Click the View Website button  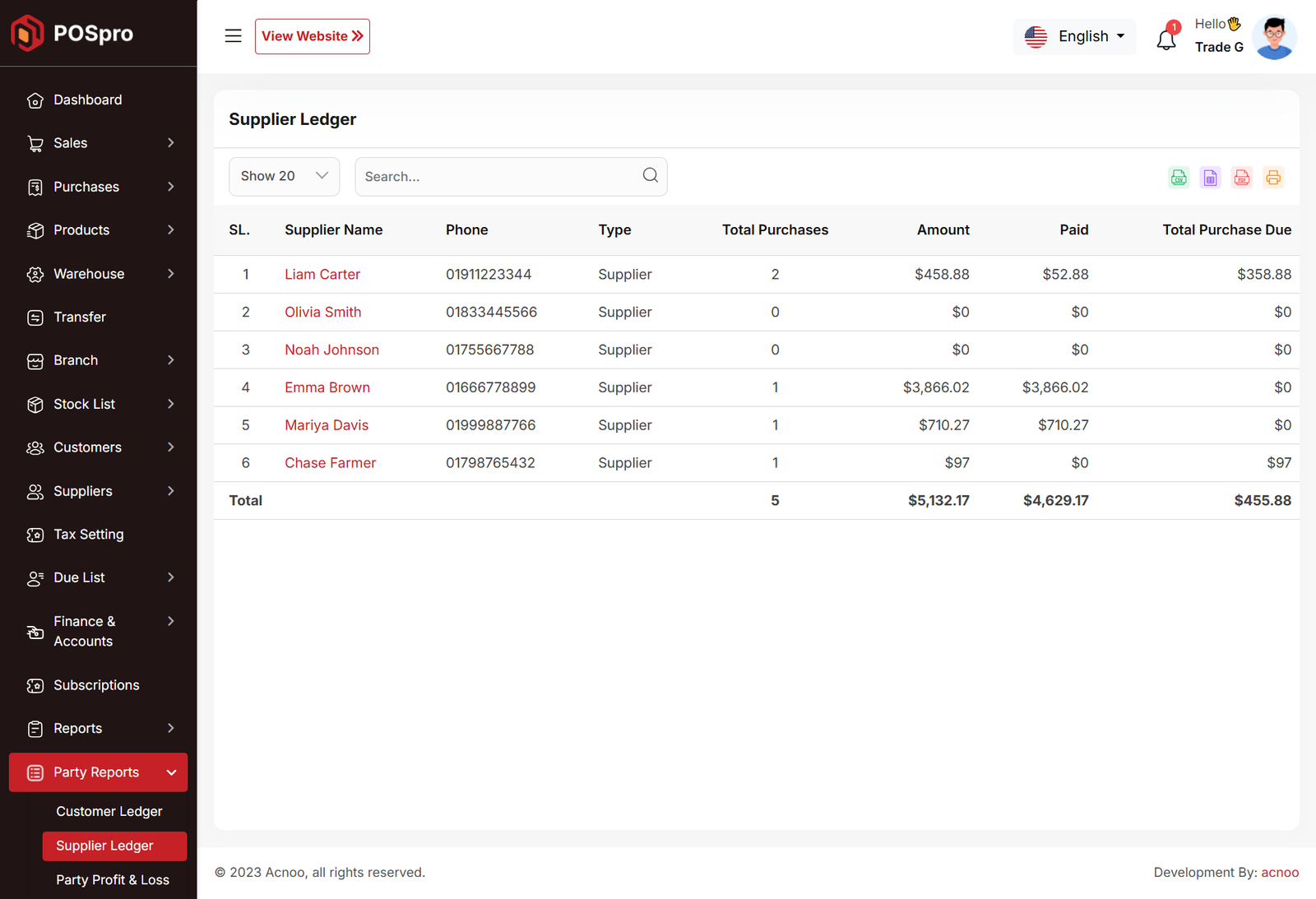(312, 36)
